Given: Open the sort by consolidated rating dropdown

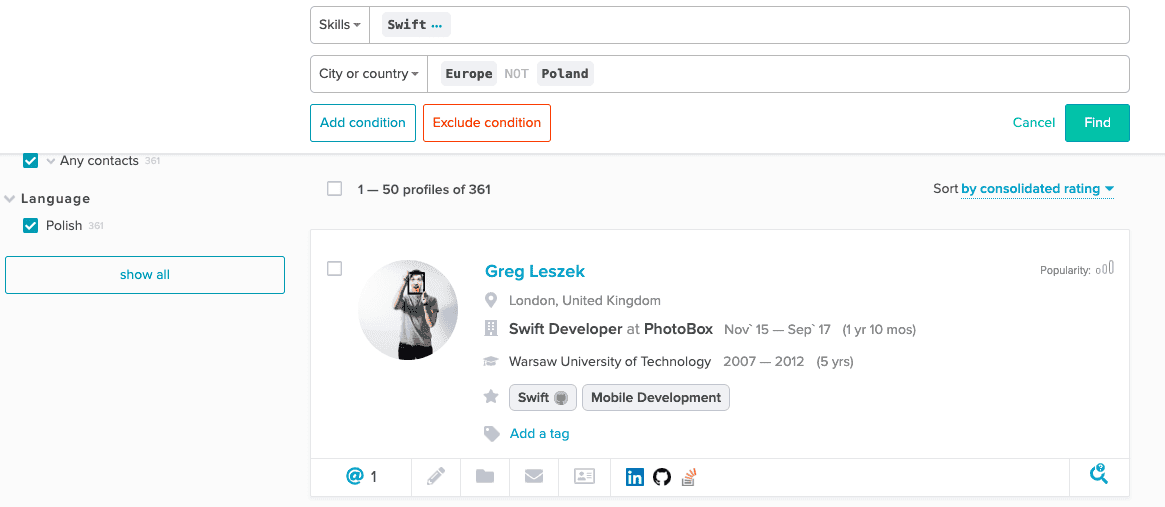Looking at the screenshot, I should point(1037,189).
